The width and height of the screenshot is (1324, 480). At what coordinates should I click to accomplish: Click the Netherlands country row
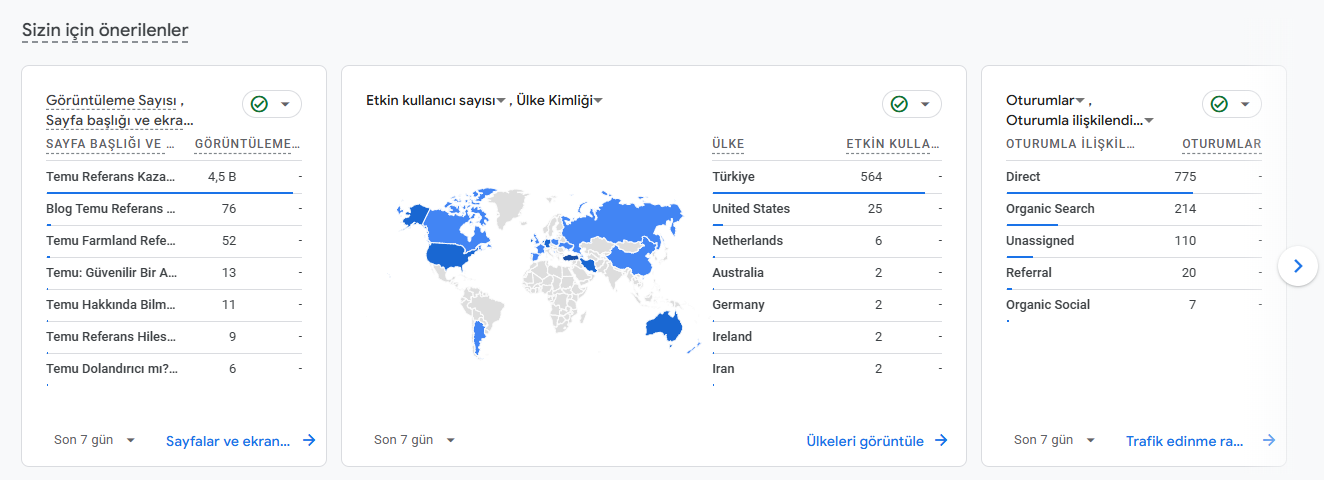[x=827, y=241]
